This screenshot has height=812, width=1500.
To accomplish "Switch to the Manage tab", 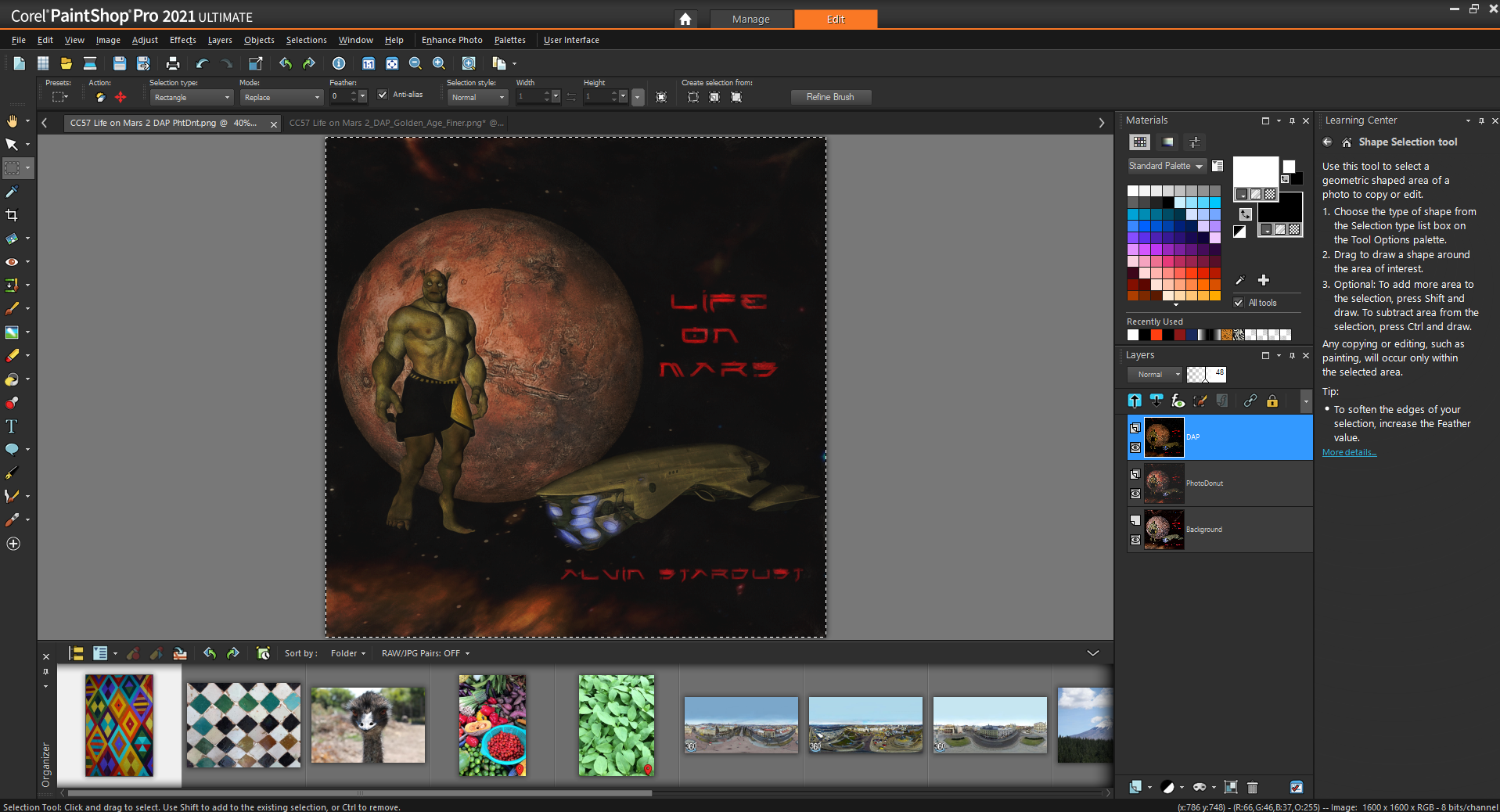I will [x=750, y=19].
